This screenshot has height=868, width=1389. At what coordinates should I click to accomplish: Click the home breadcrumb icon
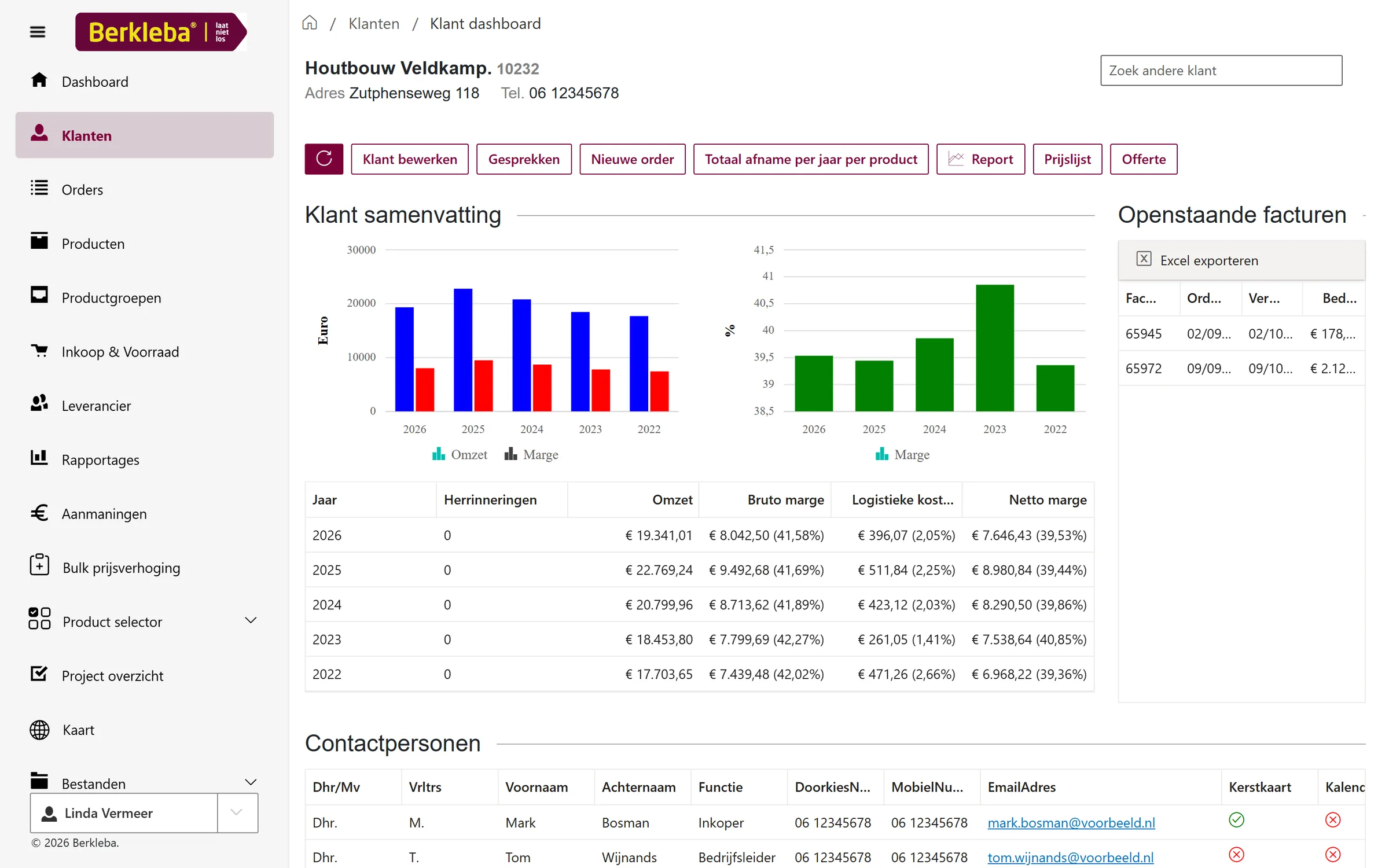[310, 23]
